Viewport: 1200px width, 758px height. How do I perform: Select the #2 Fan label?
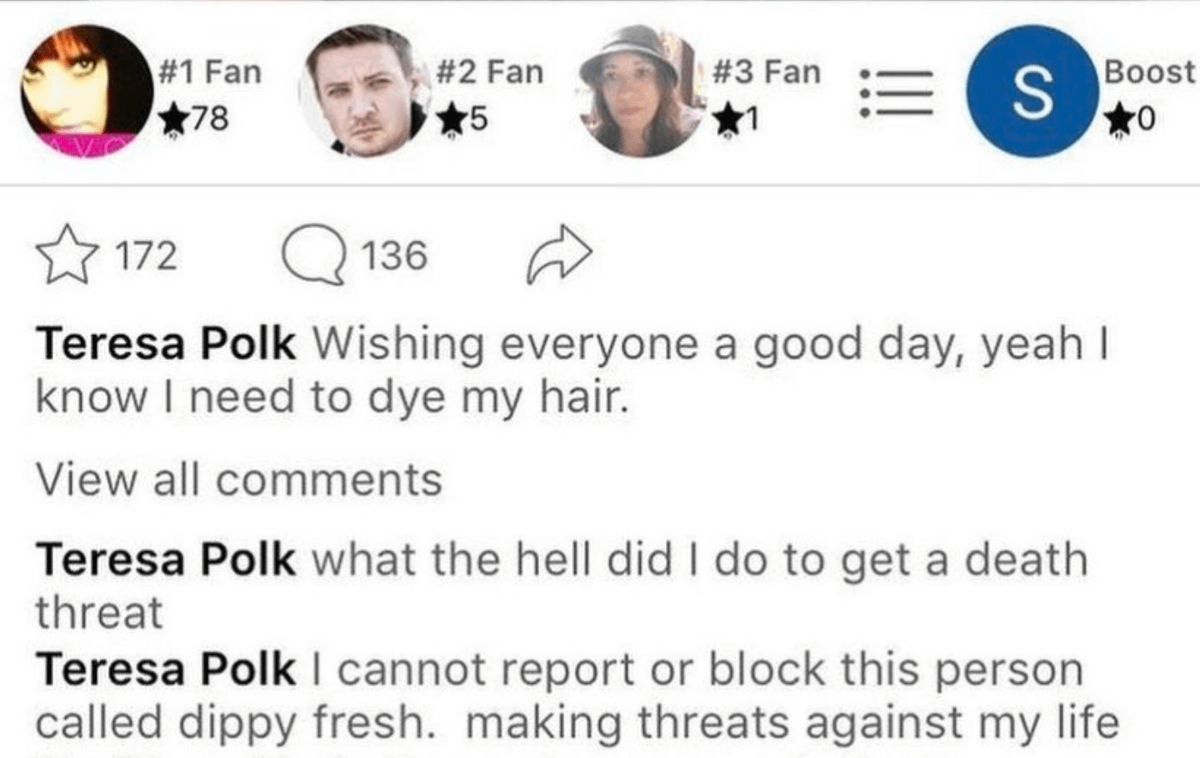[489, 73]
